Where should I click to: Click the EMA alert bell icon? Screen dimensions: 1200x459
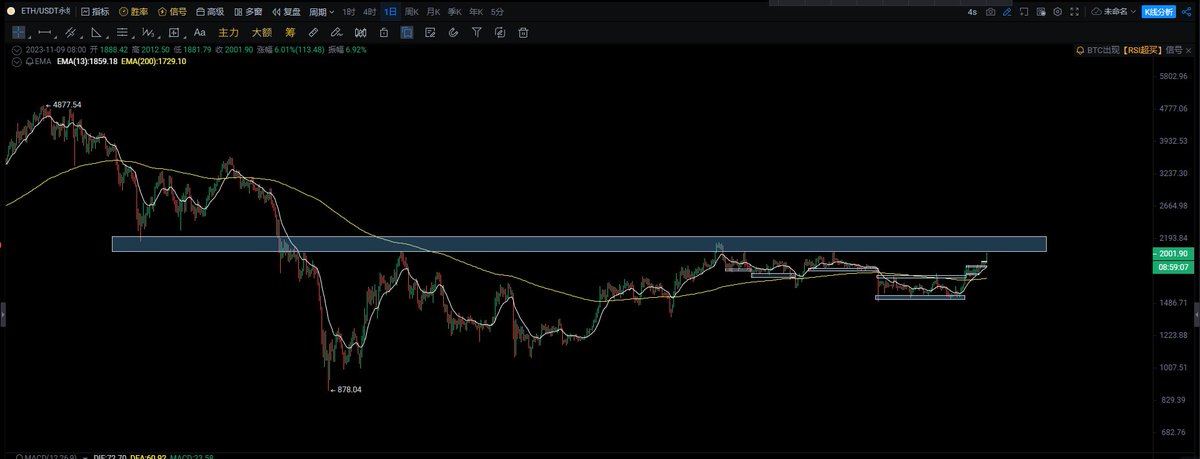[x=30, y=61]
